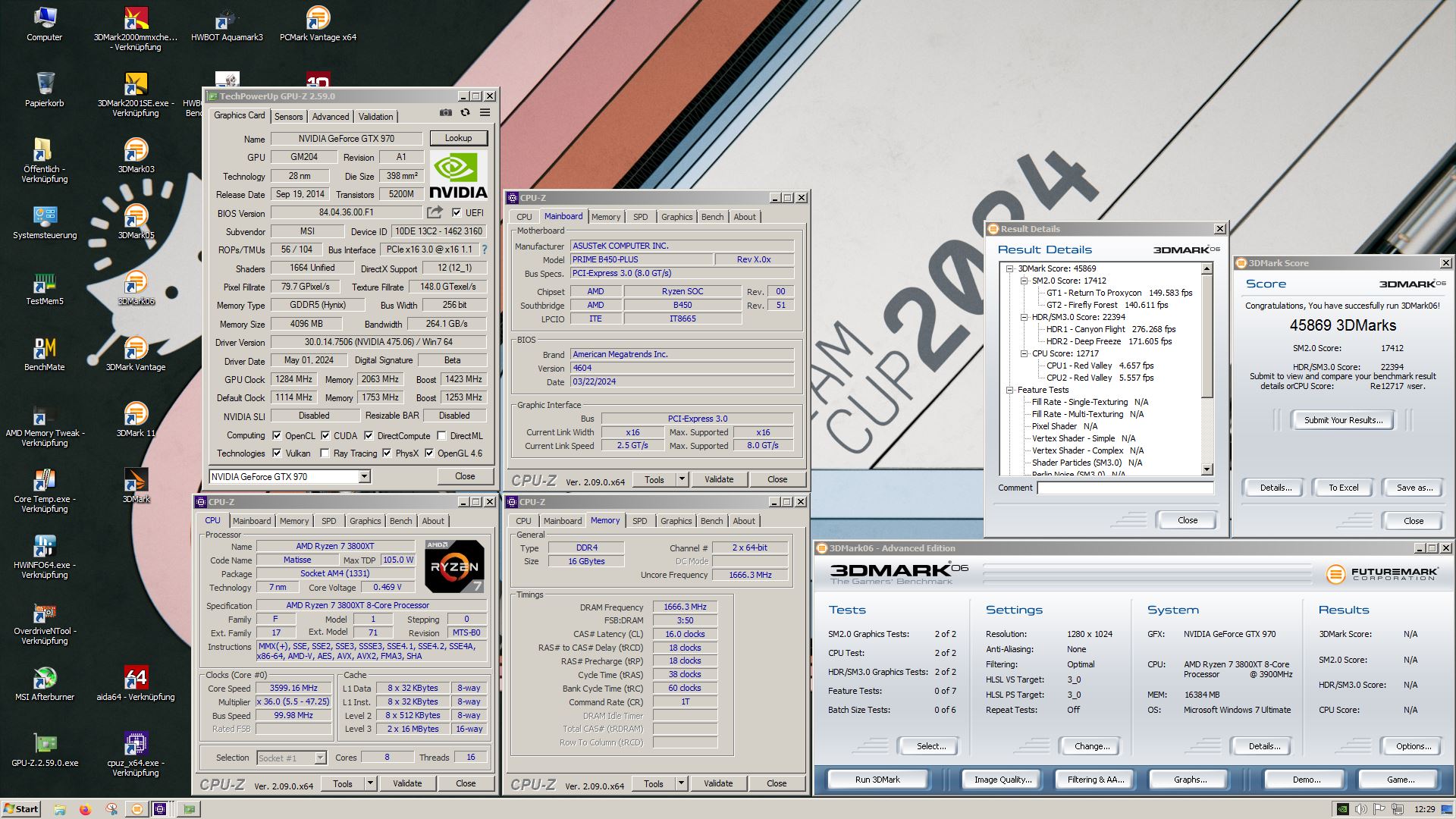
Task: Click Result Details vertical scrollbar thumb
Action: (x=1207, y=336)
